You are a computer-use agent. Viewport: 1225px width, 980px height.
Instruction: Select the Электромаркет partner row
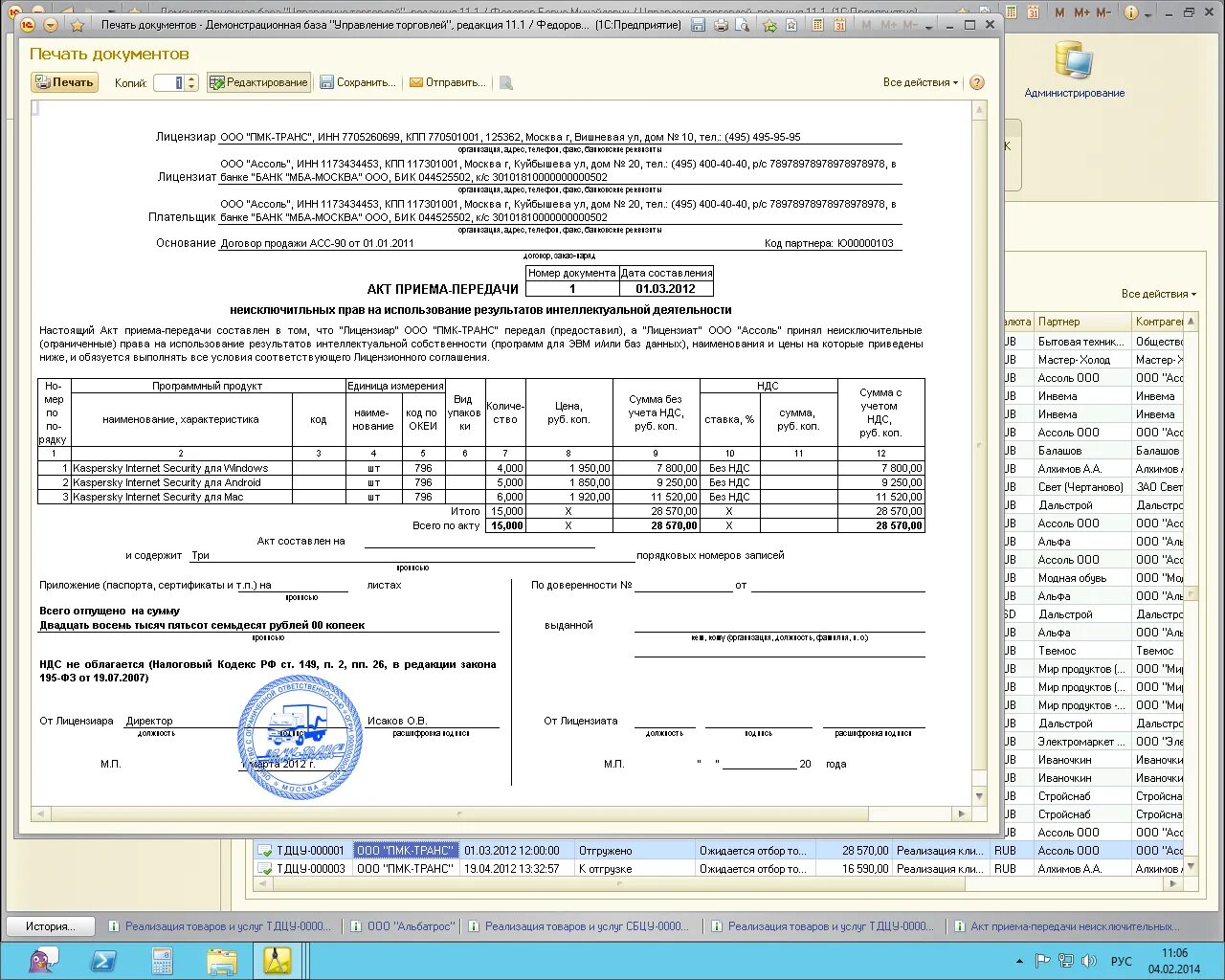click(1081, 742)
